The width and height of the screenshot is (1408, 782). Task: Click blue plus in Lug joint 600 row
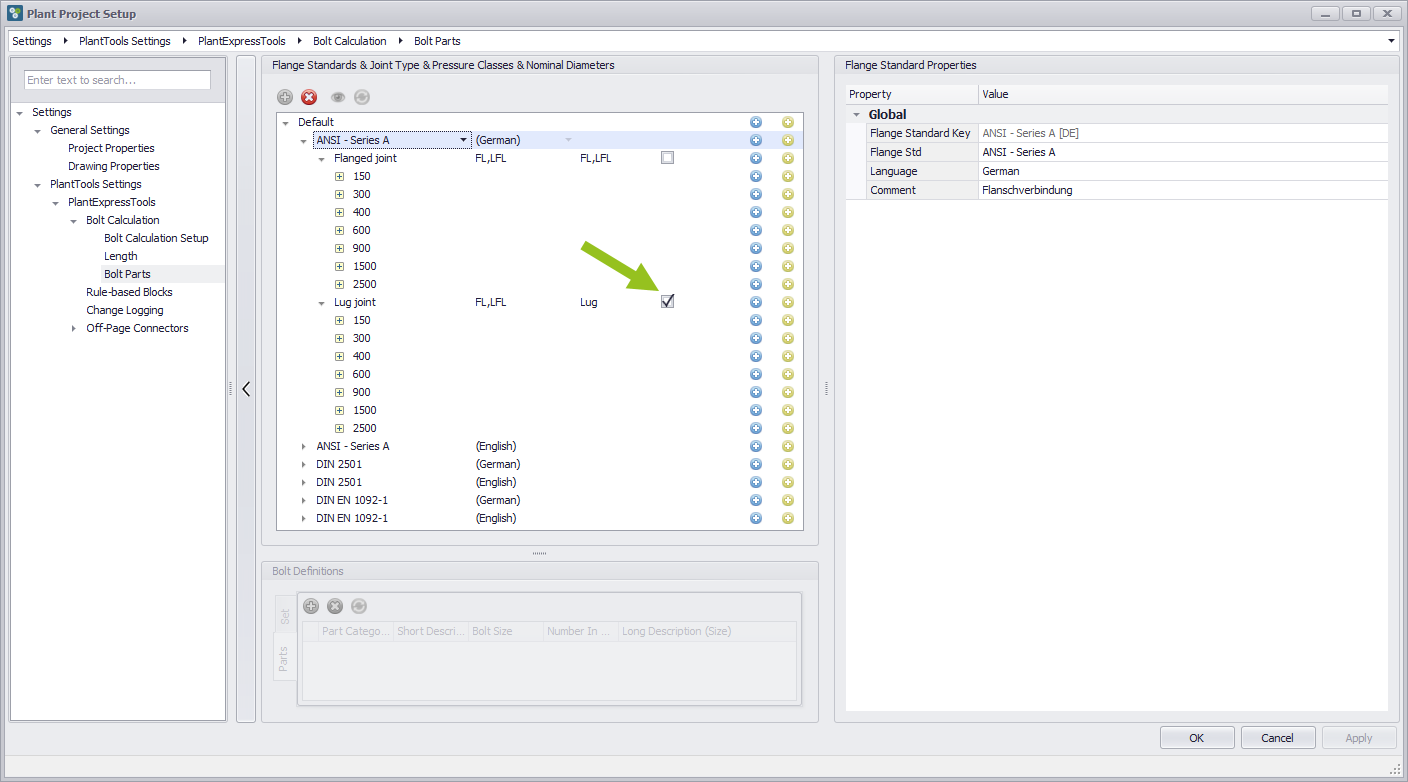click(x=756, y=374)
